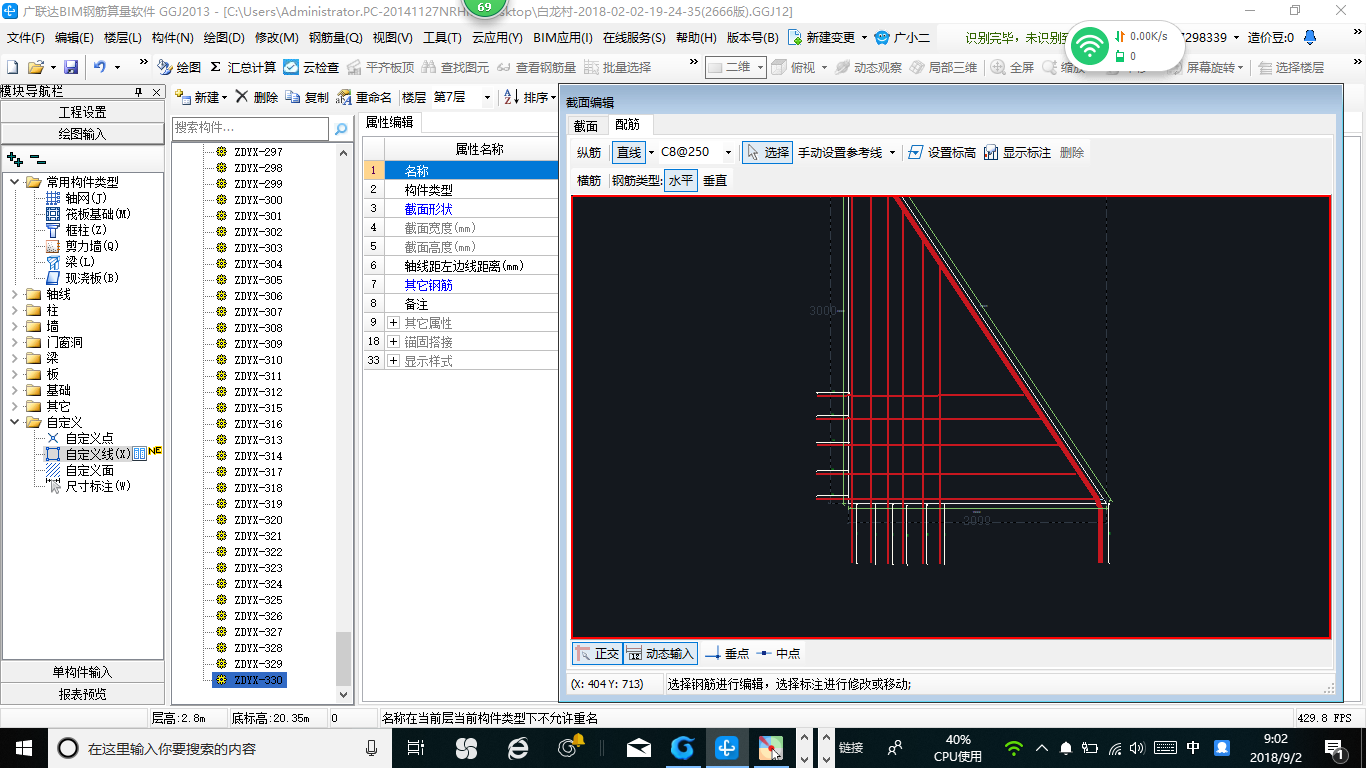Select 自定义线(X) tree item

98,454
